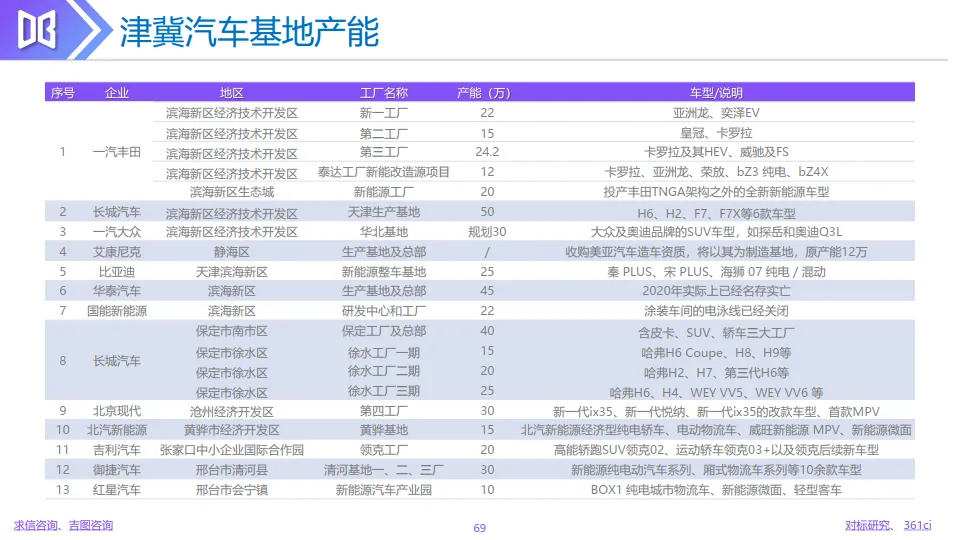Viewport: 960px width, 540px height.
Task: Select the 新一工厂 factory cell
Action: click(x=383, y=113)
